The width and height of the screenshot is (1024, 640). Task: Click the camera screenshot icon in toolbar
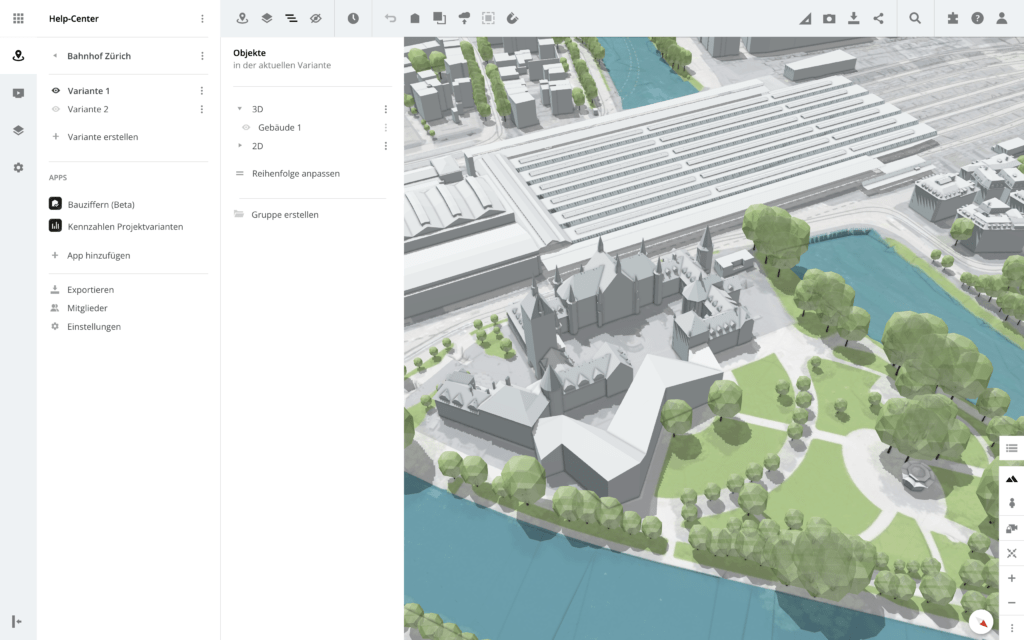coord(829,18)
